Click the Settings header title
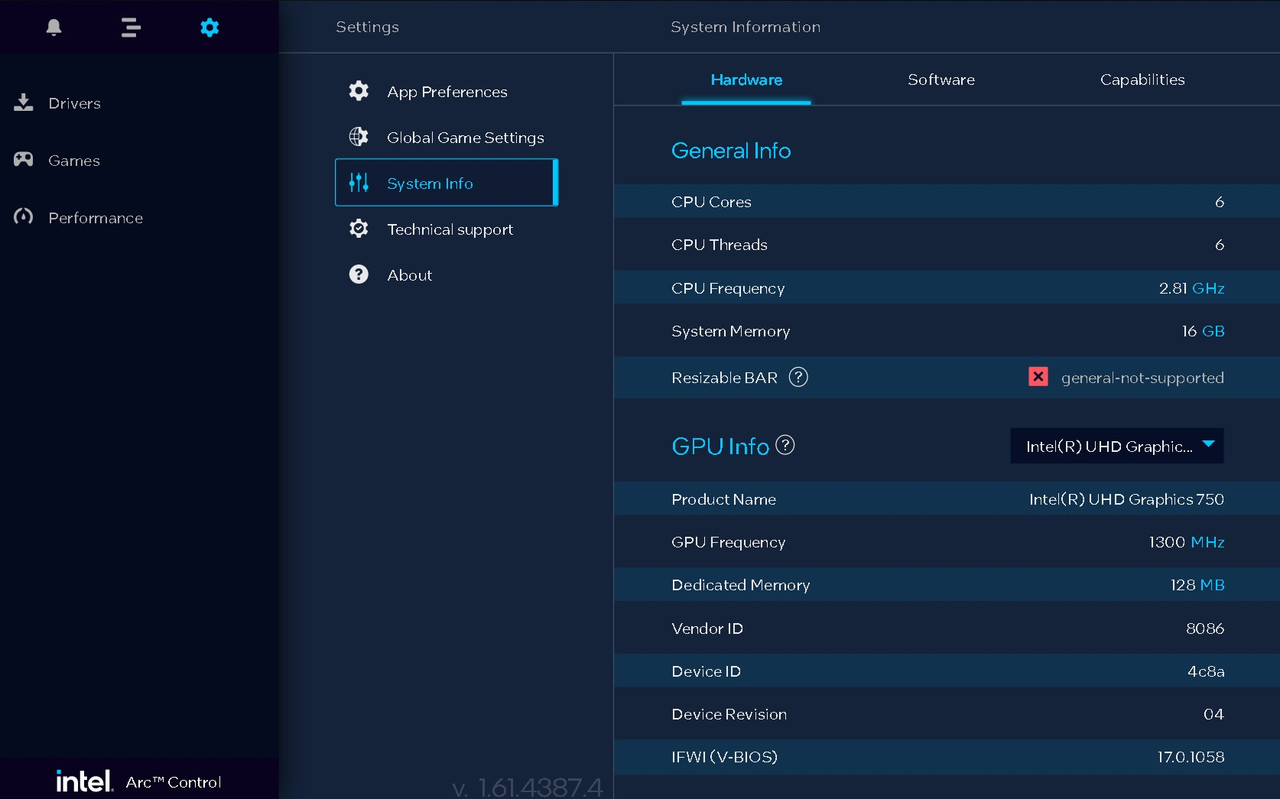This screenshot has width=1280, height=799. (x=367, y=27)
